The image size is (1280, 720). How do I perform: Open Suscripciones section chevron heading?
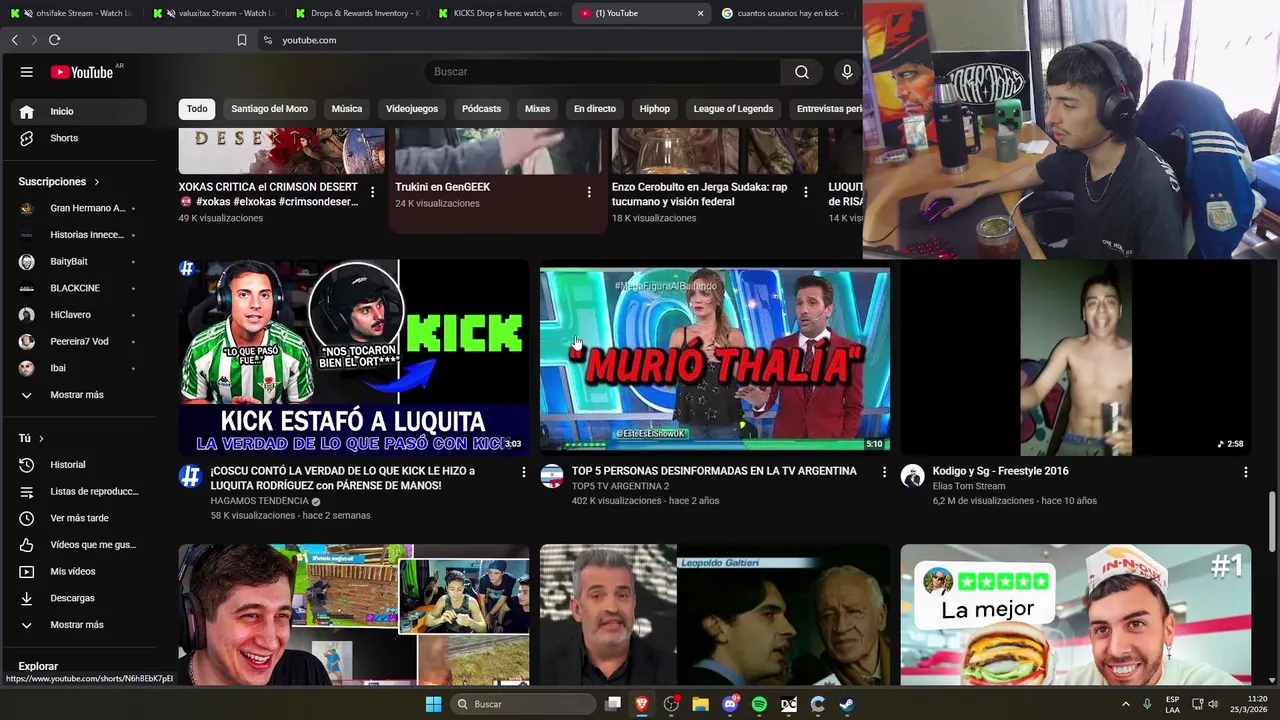coord(60,182)
